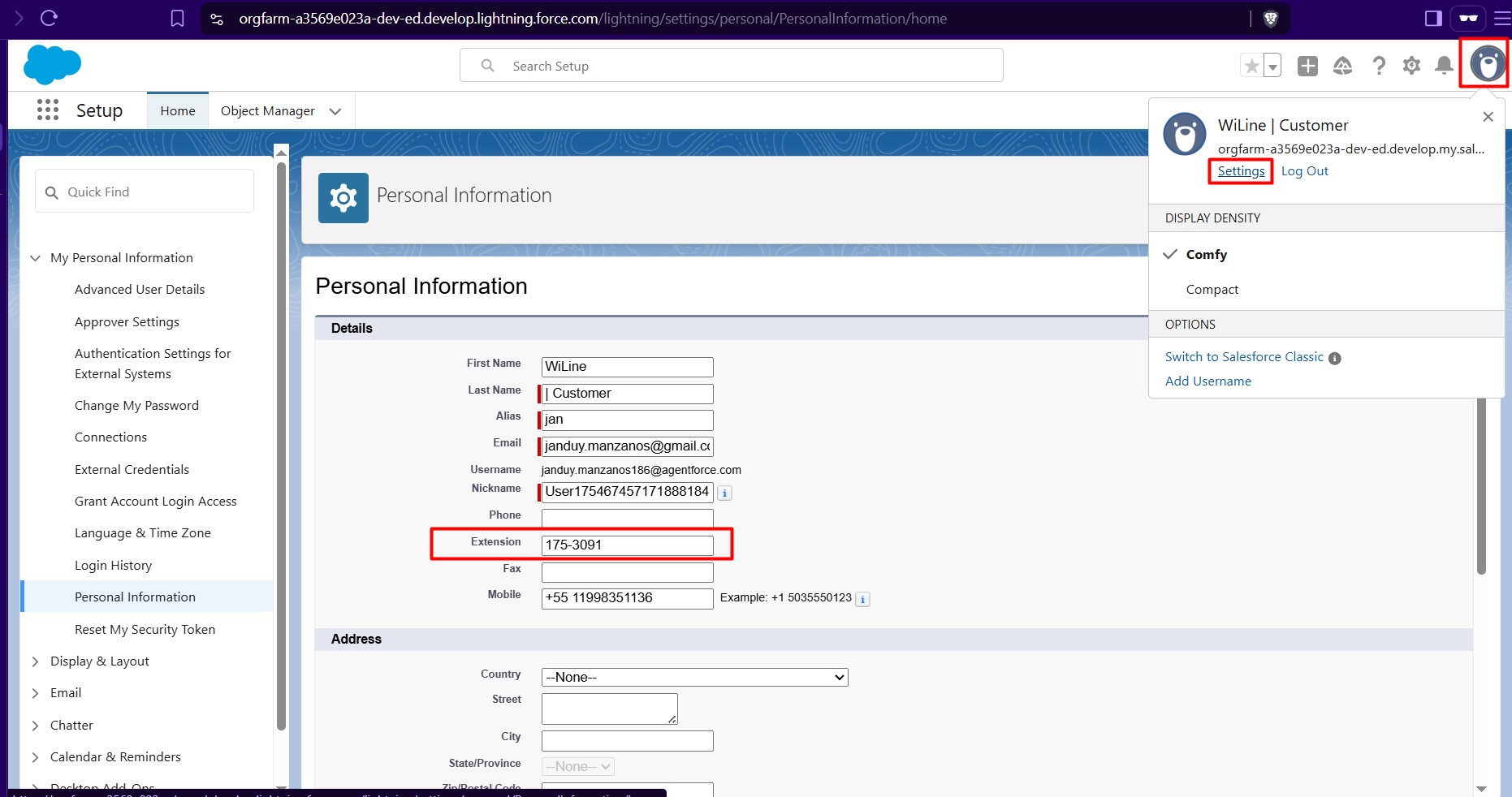Open the App Launcher grid icon
The width and height of the screenshot is (1512, 797).
click(x=48, y=110)
